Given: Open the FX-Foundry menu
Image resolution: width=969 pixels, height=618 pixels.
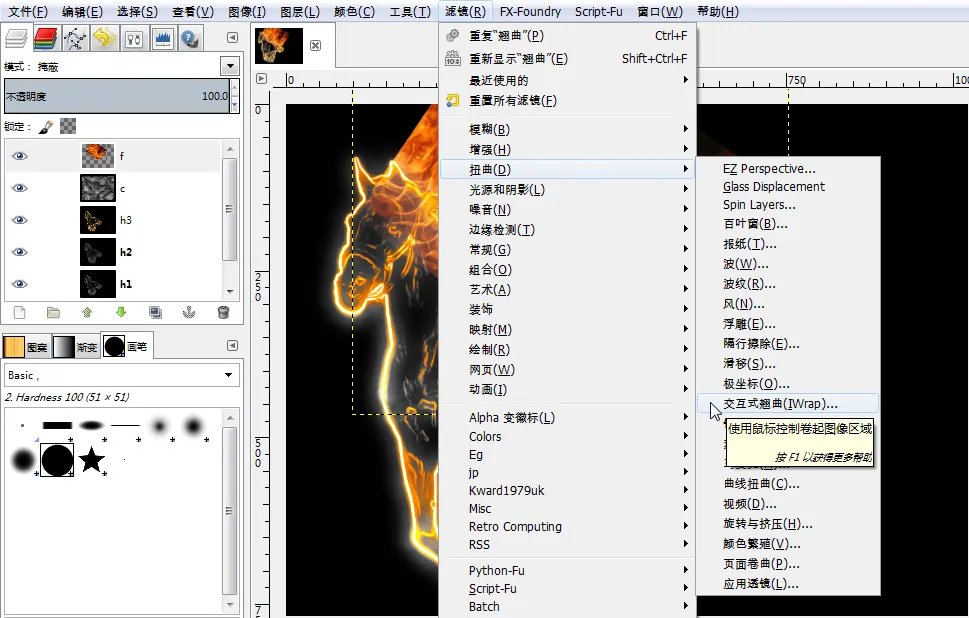Looking at the screenshot, I should pyautogui.click(x=530, y=12).
